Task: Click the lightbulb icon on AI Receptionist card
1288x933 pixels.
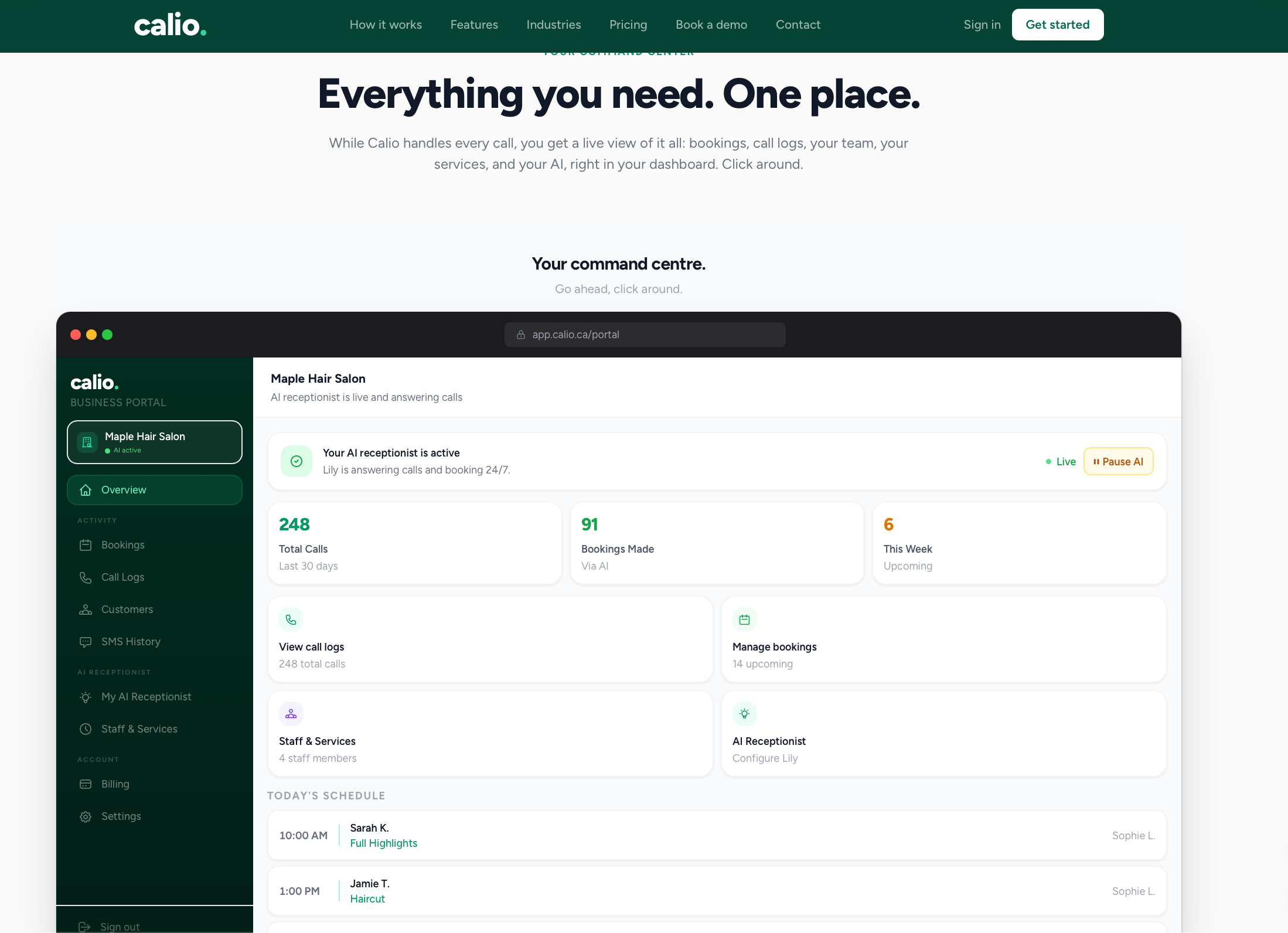Action: point(745,714)
